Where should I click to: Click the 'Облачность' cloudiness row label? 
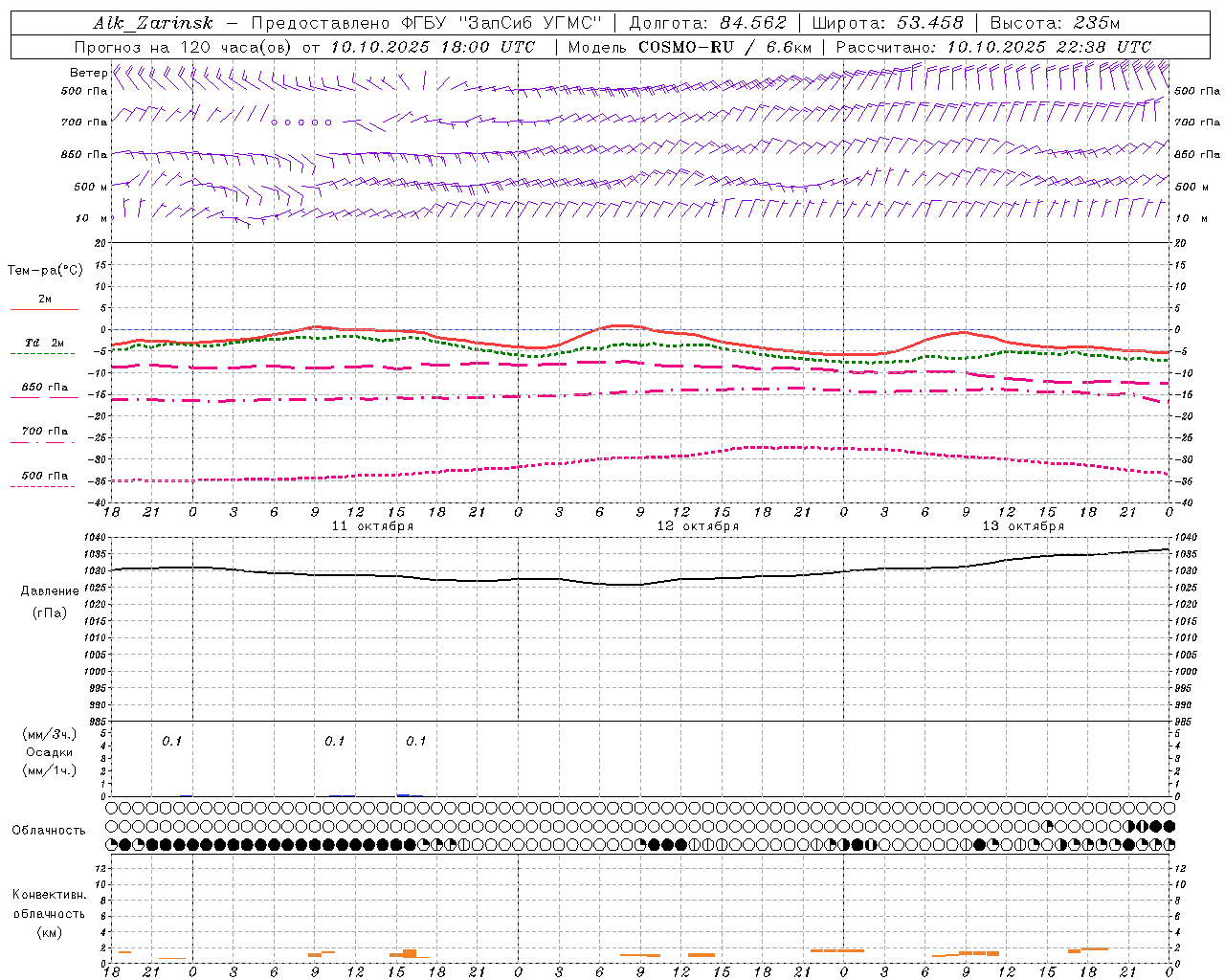pos(49,831)
